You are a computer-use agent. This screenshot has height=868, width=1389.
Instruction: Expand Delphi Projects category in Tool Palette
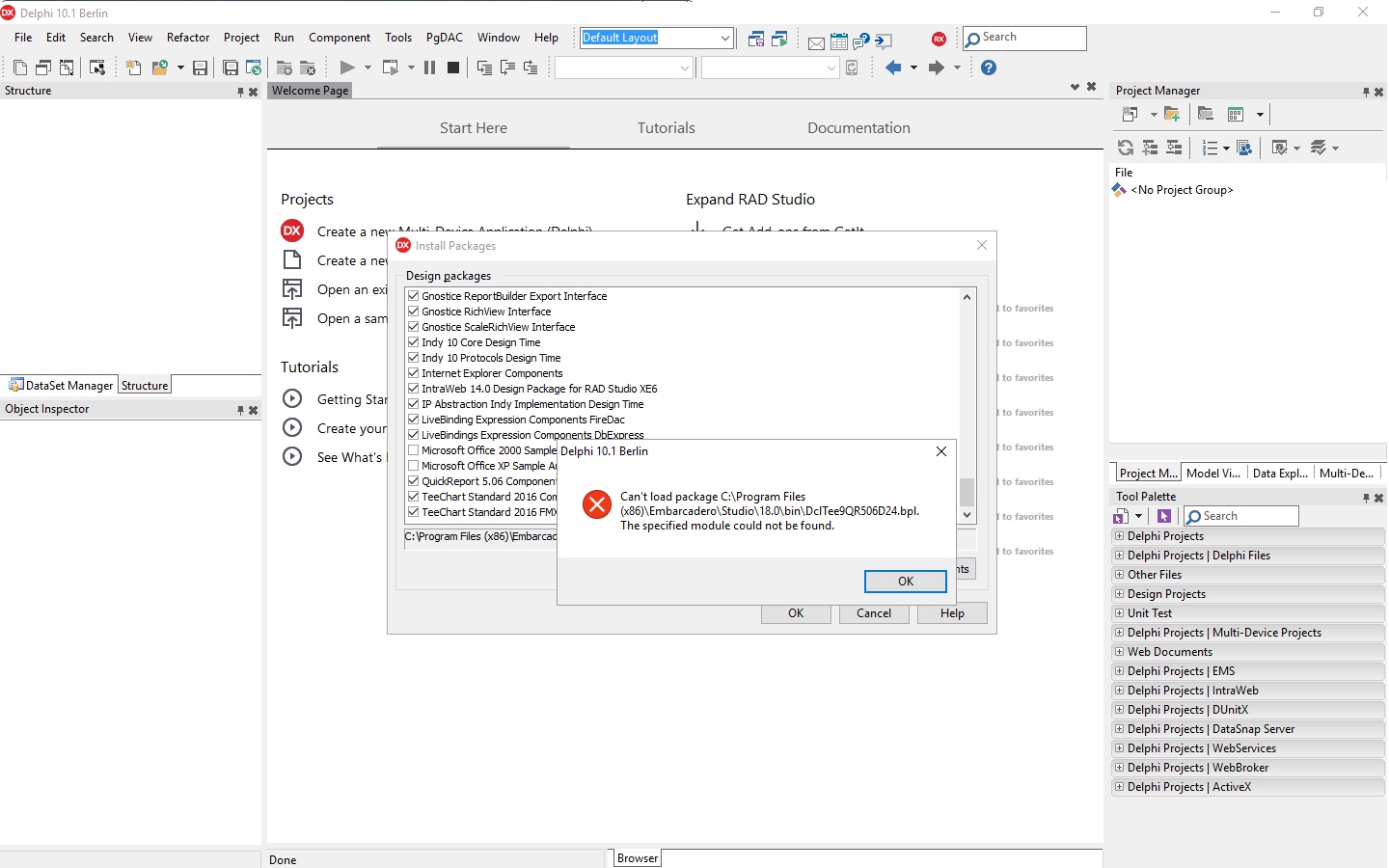1119,536
